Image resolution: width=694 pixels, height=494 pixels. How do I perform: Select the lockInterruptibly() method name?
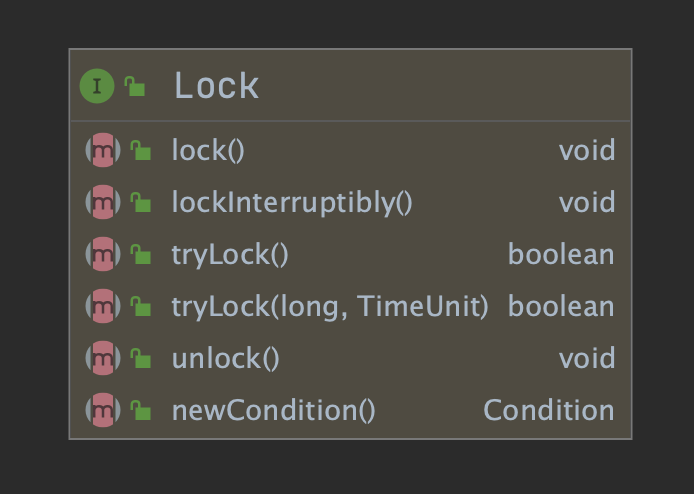pos(292,203)
